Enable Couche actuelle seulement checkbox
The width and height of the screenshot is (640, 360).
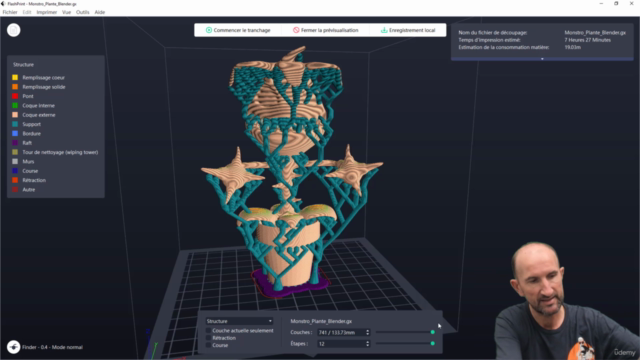click(x=209, y=331)
